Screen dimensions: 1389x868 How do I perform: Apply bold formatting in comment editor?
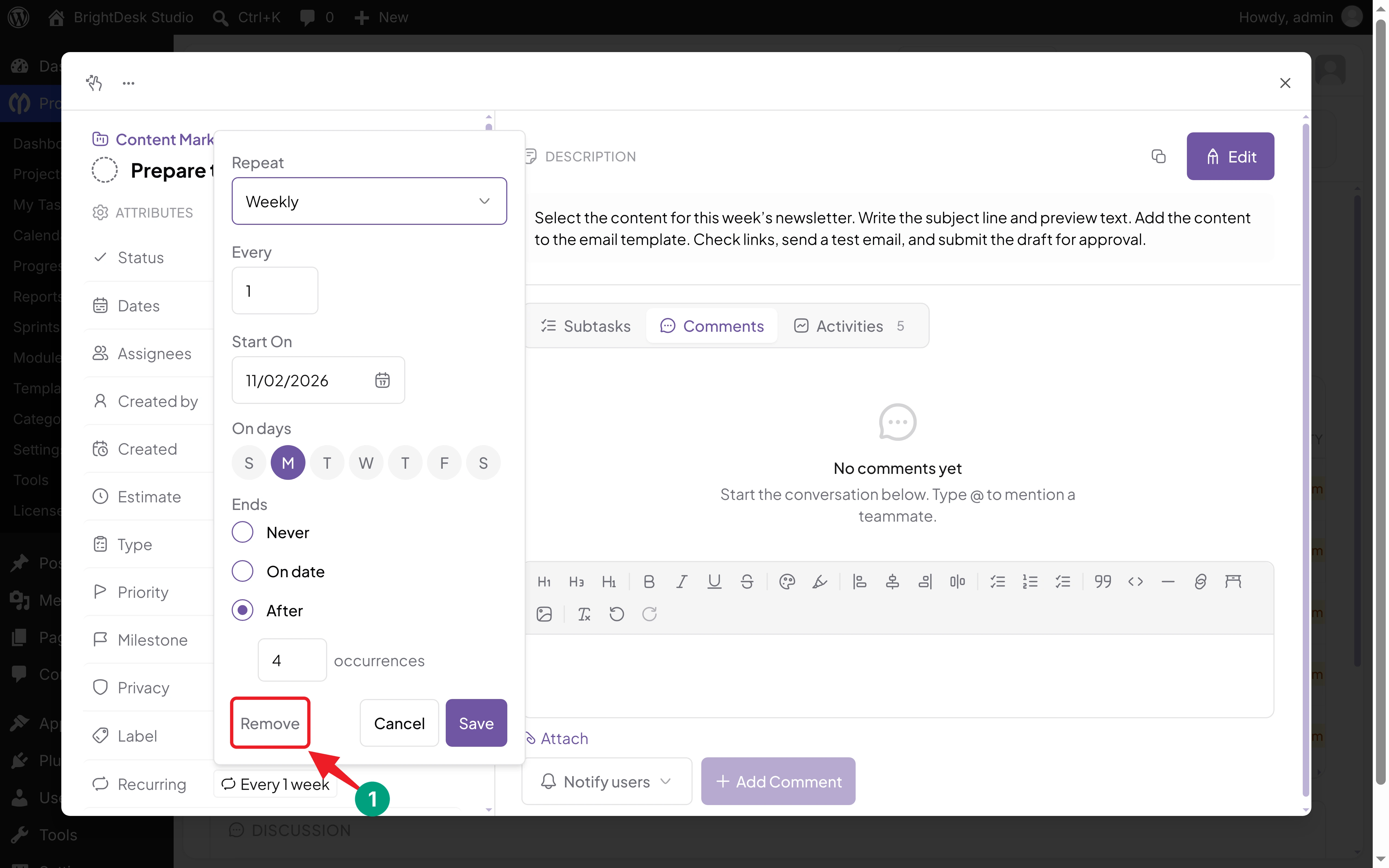tap(649, 582)
